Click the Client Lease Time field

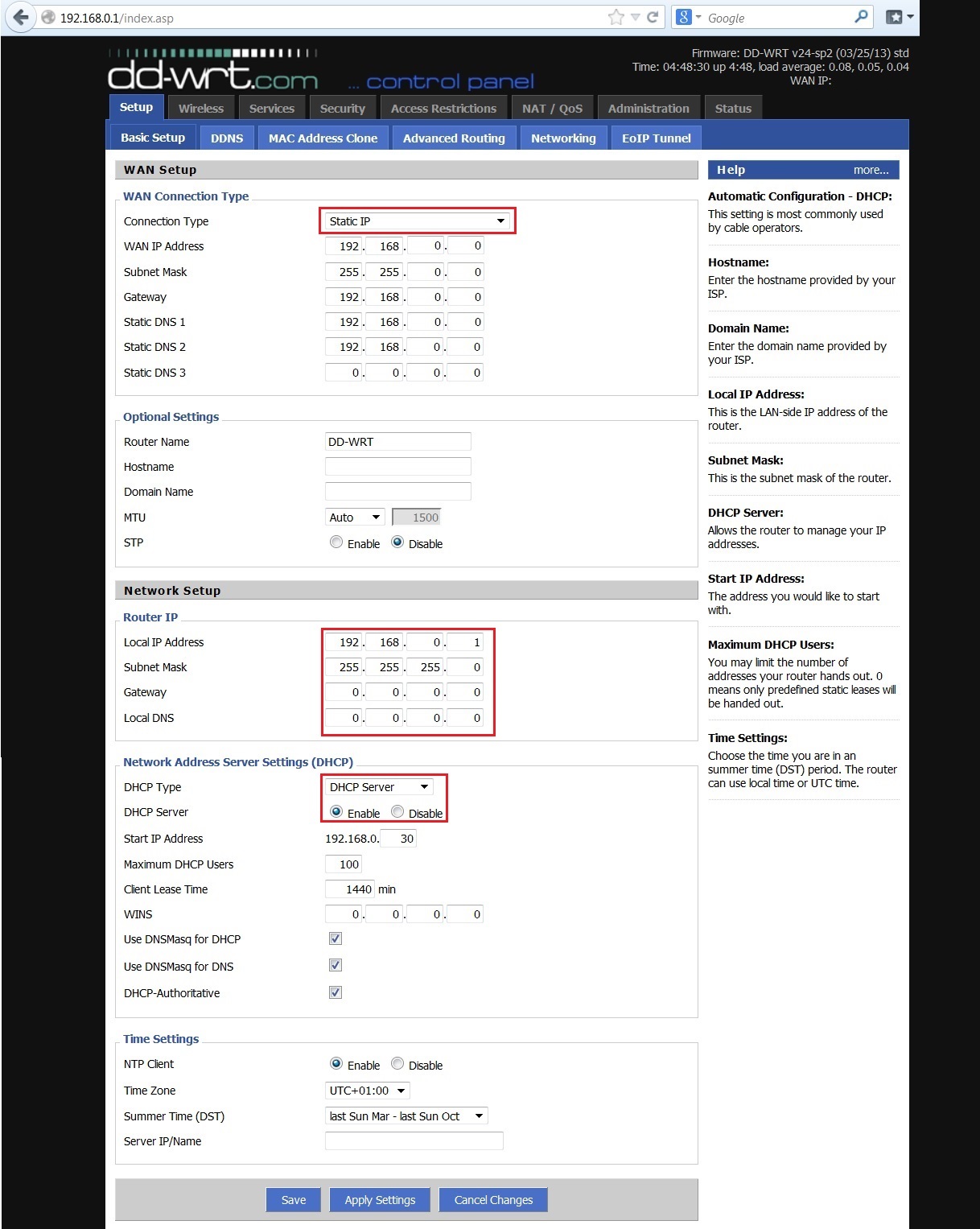(350, 889)
